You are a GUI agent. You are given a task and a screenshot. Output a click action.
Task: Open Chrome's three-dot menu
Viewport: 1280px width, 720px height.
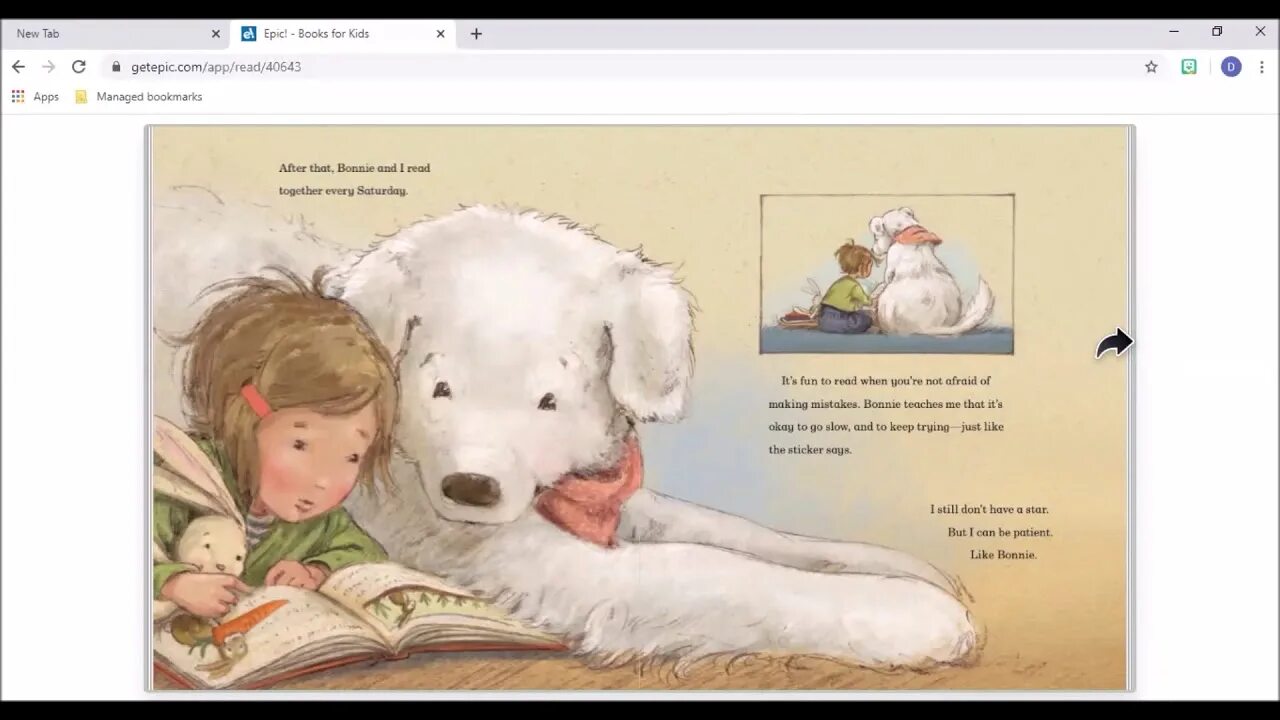point(1262,67)
